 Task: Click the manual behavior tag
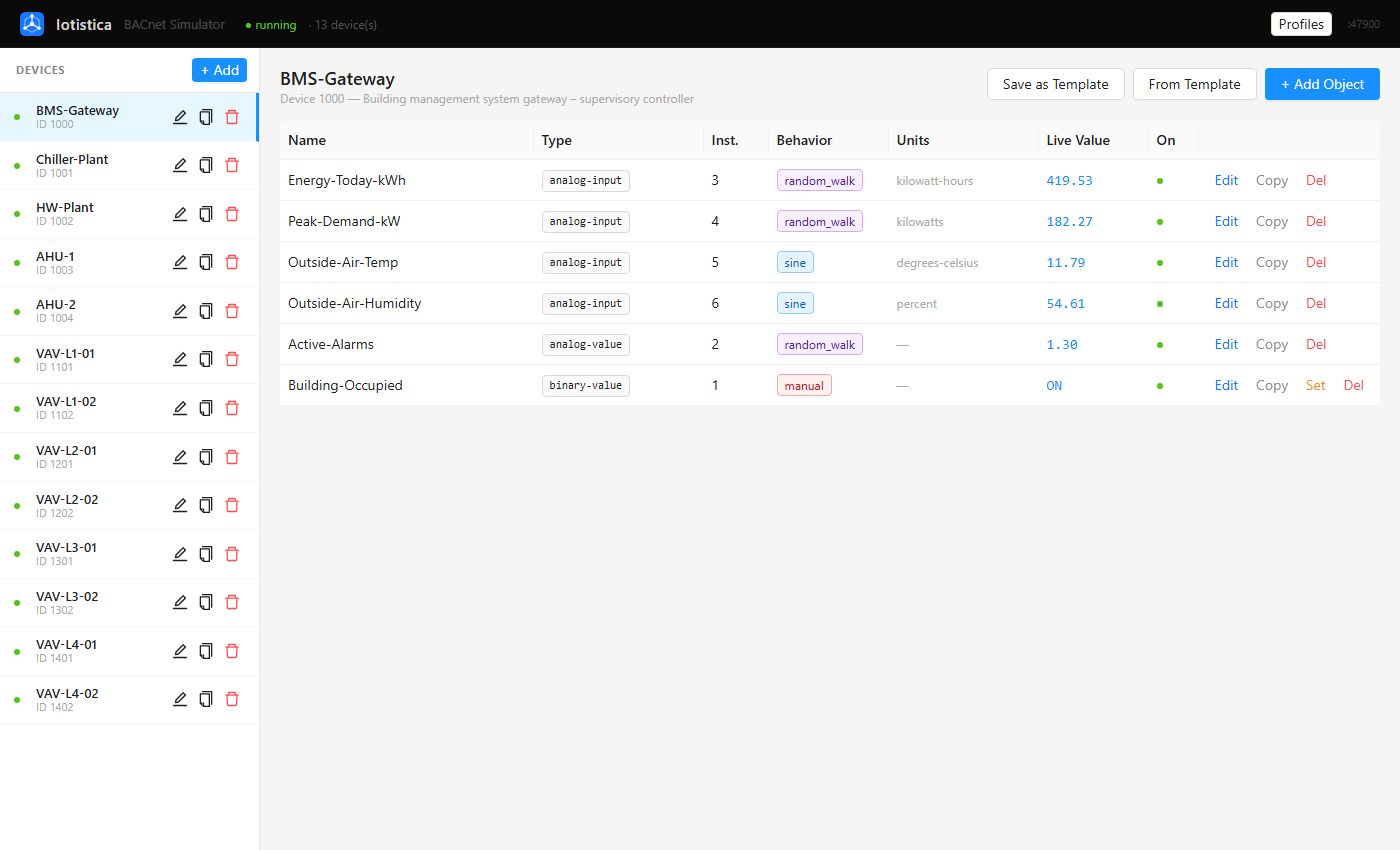[804, 386]
